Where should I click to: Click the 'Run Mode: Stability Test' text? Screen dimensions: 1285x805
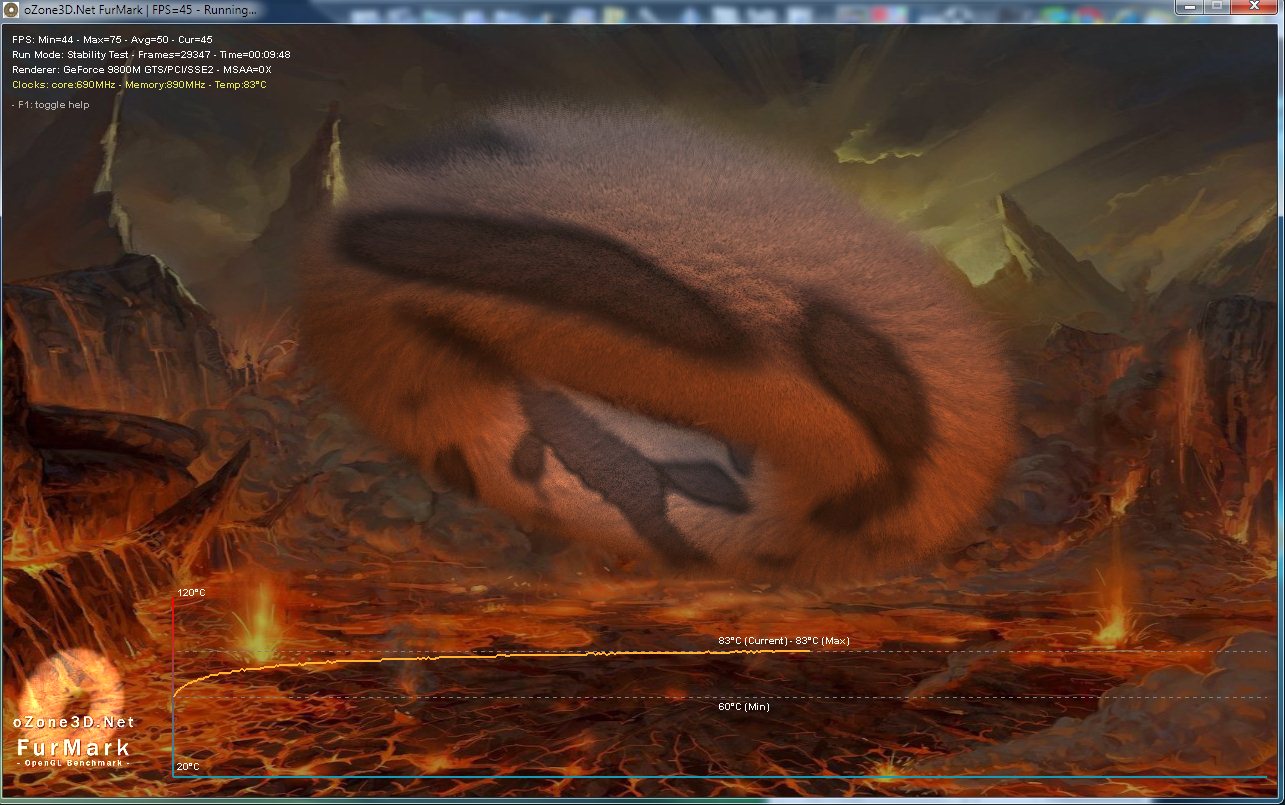coord(70,54)
